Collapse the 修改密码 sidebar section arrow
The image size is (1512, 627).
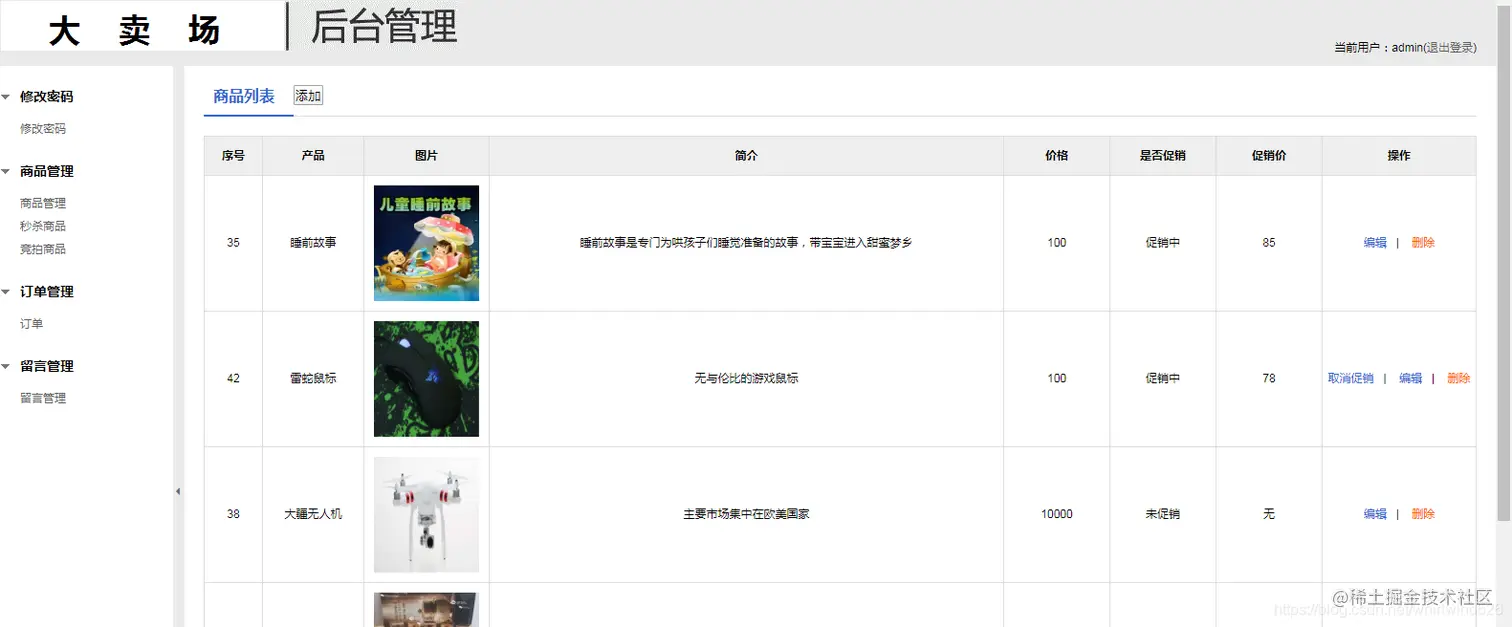(x=6, y=97)
